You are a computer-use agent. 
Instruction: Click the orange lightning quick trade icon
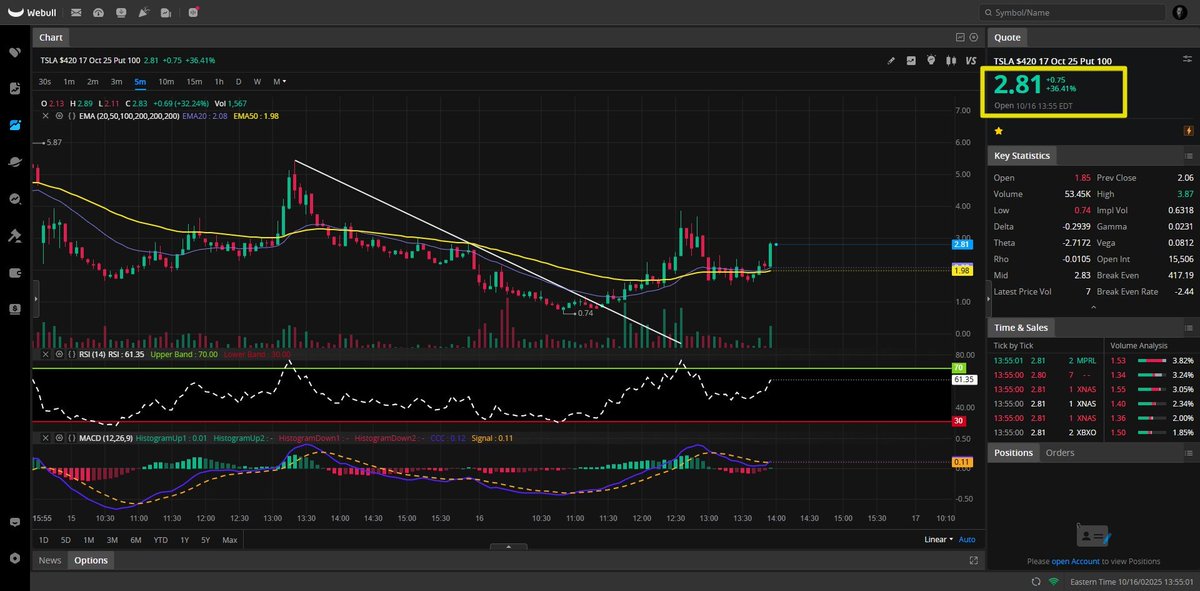[1188, 131]
